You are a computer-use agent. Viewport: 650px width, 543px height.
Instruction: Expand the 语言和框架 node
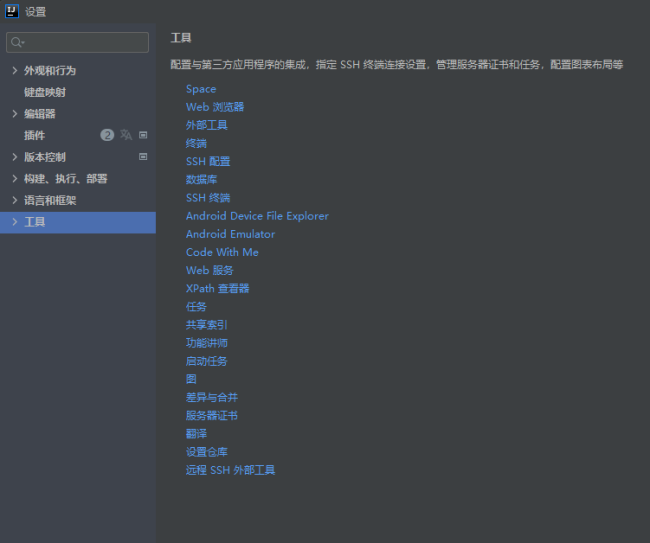click(15, 200)
